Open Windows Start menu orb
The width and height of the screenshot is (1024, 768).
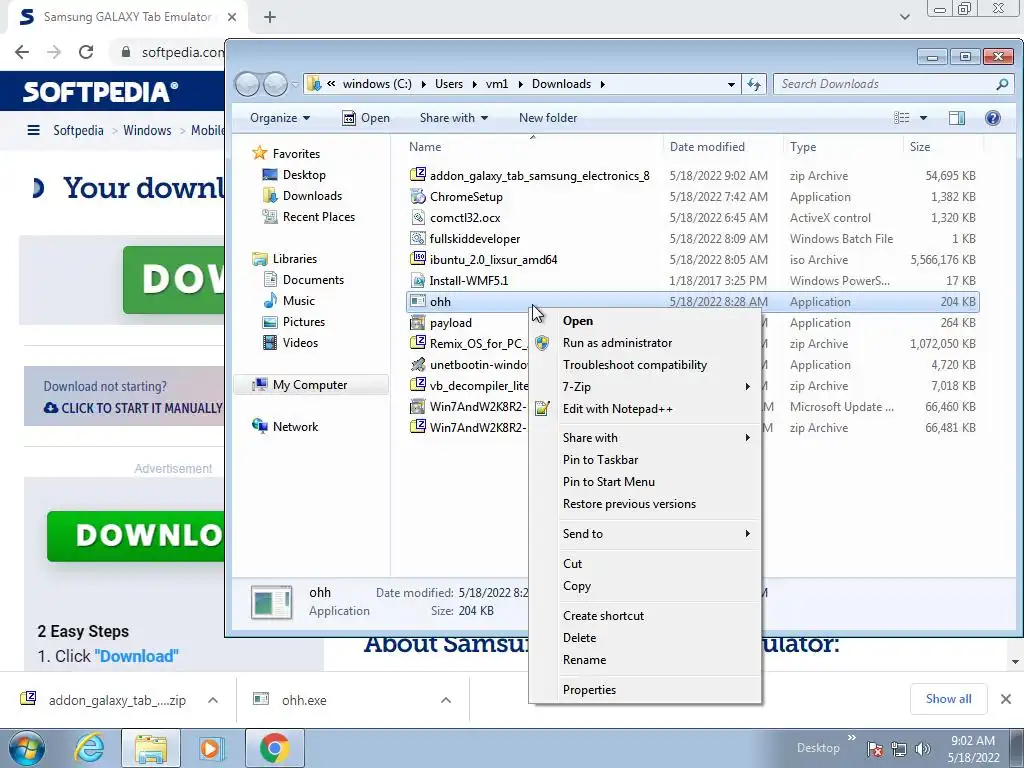tap(27, 748)
